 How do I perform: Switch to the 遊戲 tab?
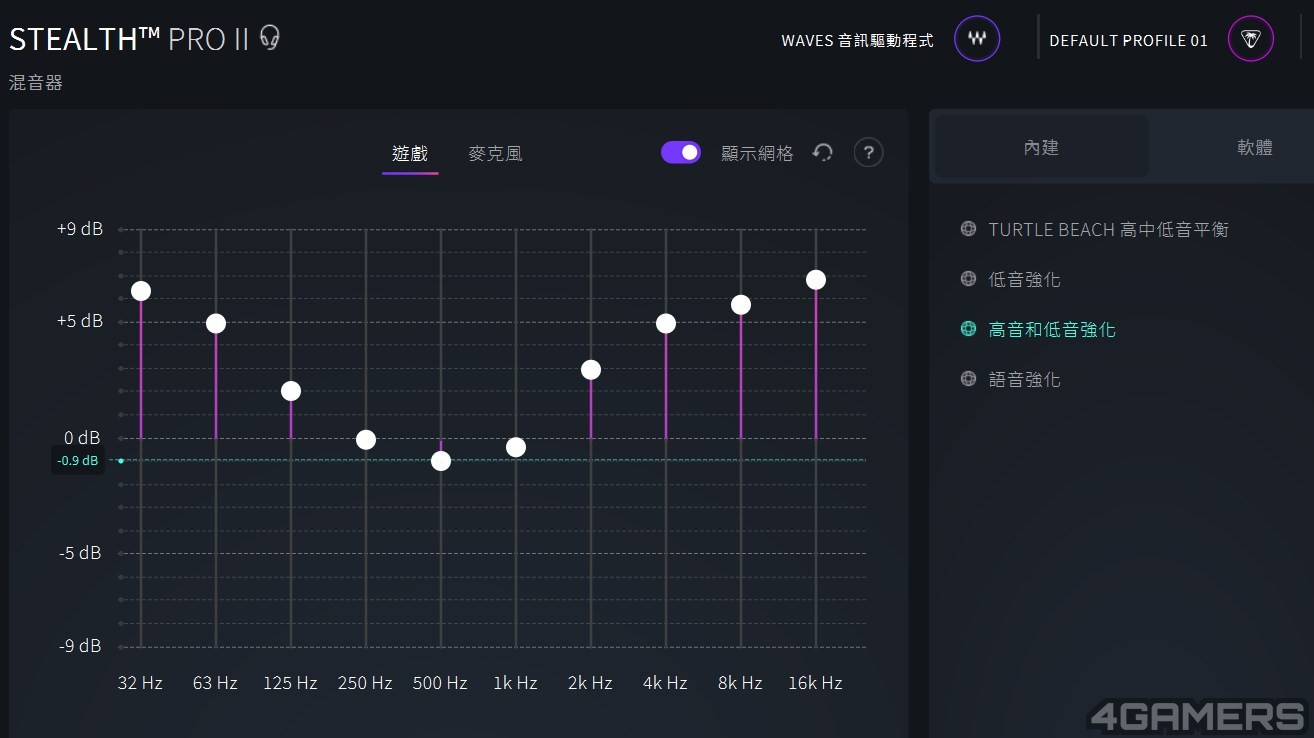point(410,154)
